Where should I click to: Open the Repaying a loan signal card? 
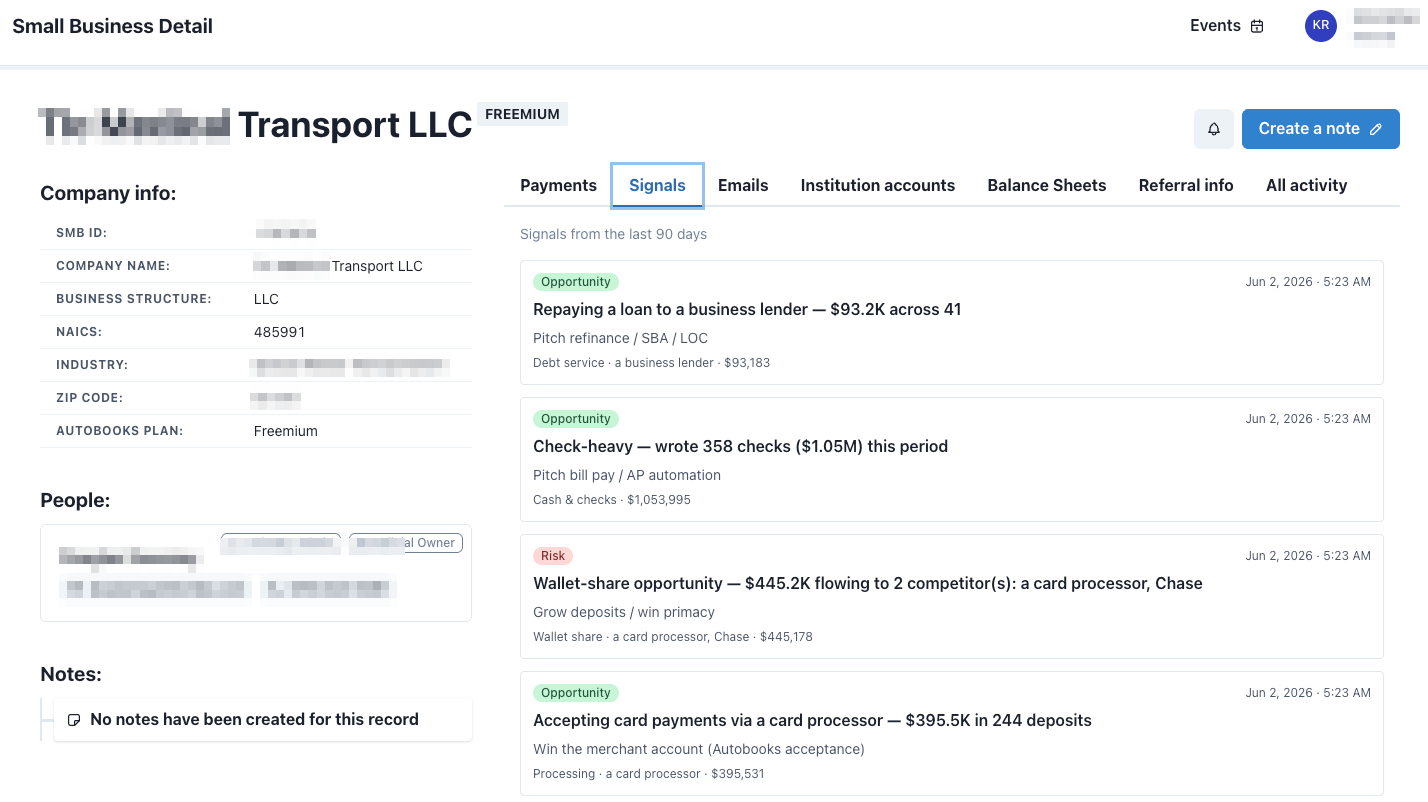pyautogui.click(x=951, y=322)
